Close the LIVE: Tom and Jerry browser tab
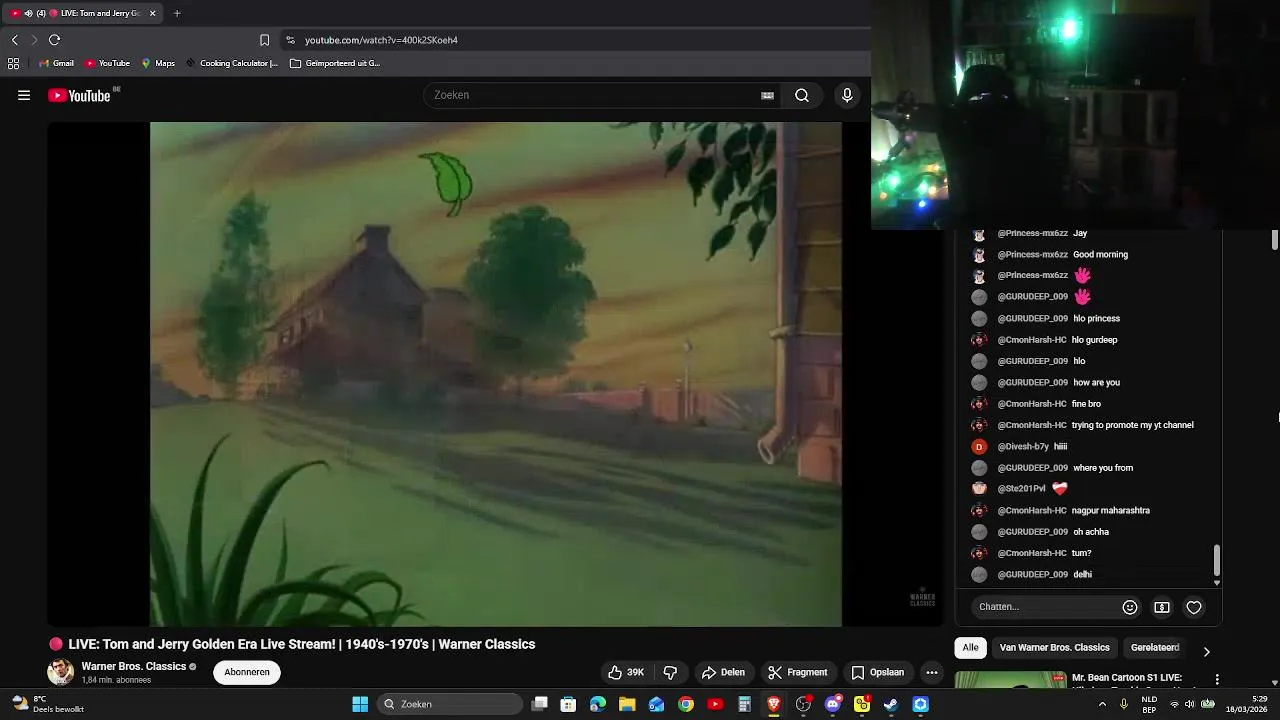The image size is (1280, 720). 152,13
